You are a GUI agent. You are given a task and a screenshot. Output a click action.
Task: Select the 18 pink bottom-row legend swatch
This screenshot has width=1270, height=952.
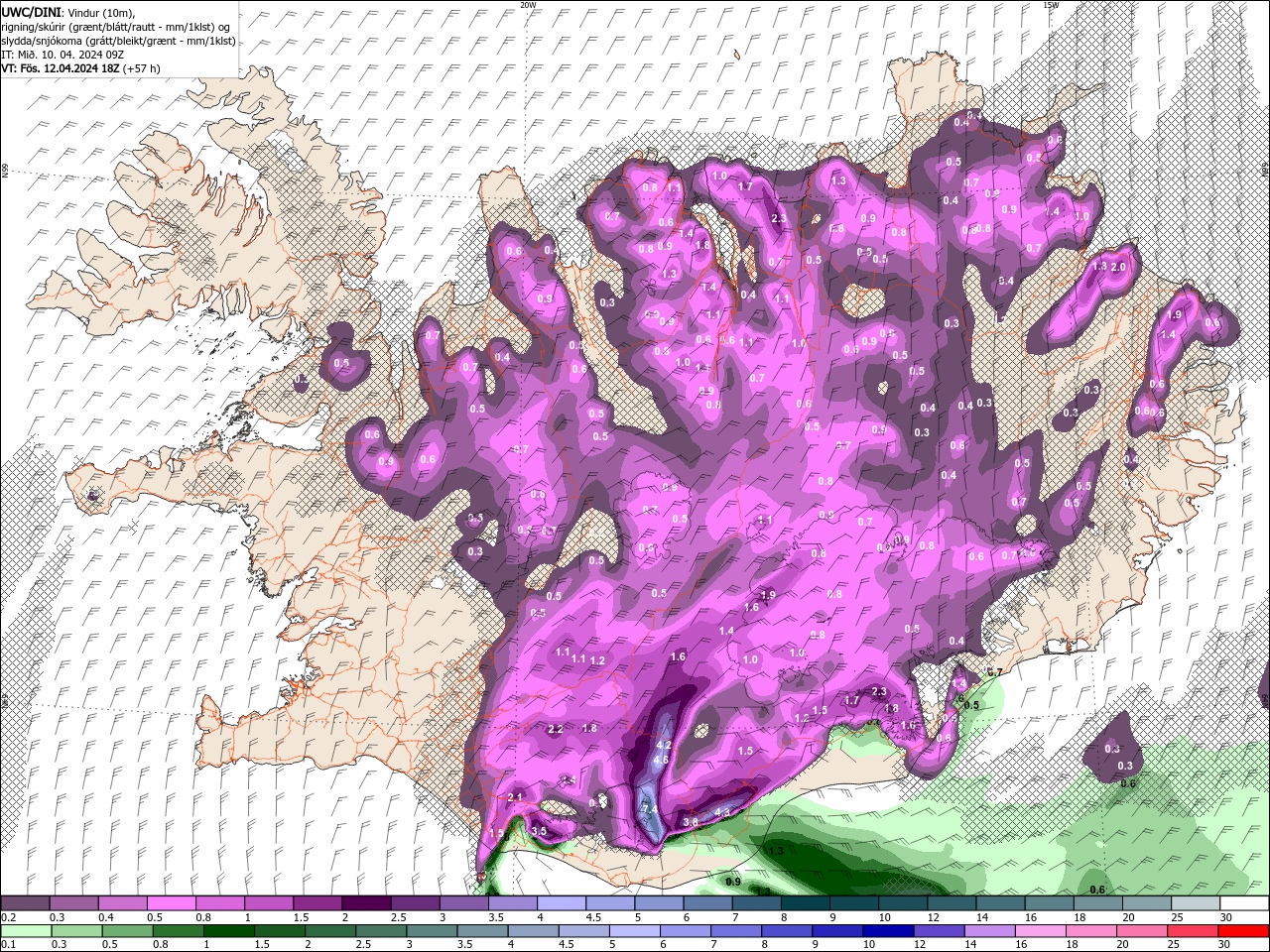1091,931
